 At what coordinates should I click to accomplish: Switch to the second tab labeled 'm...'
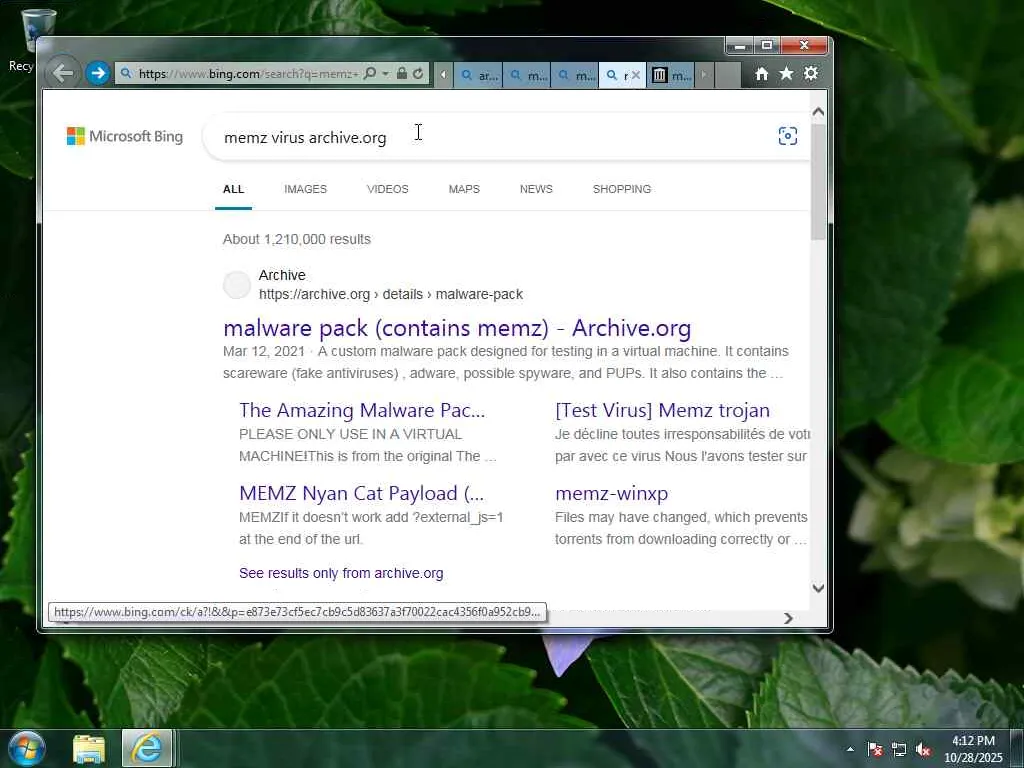click(x=527, y=75)
